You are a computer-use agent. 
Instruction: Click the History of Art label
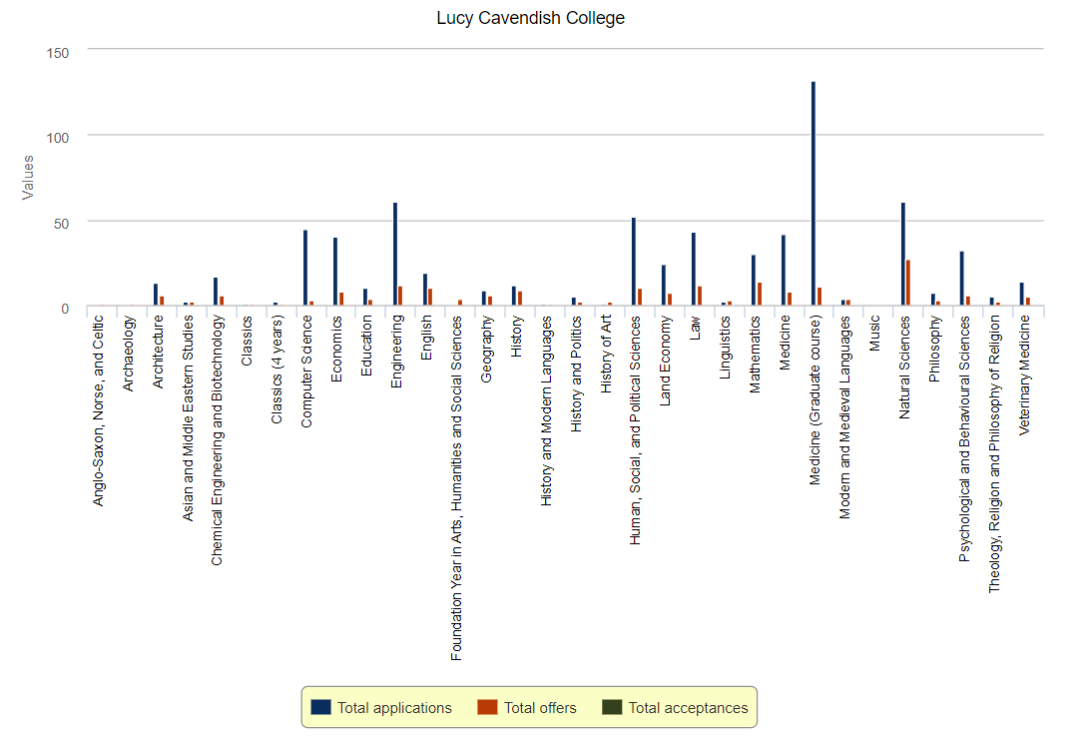606,354
